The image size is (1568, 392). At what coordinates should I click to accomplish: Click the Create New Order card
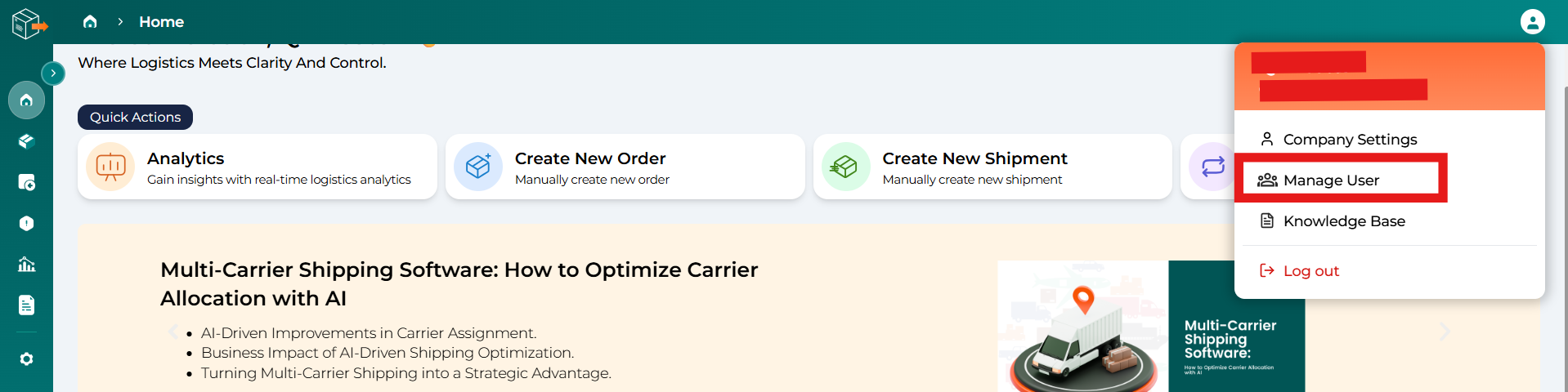[625, 167]
